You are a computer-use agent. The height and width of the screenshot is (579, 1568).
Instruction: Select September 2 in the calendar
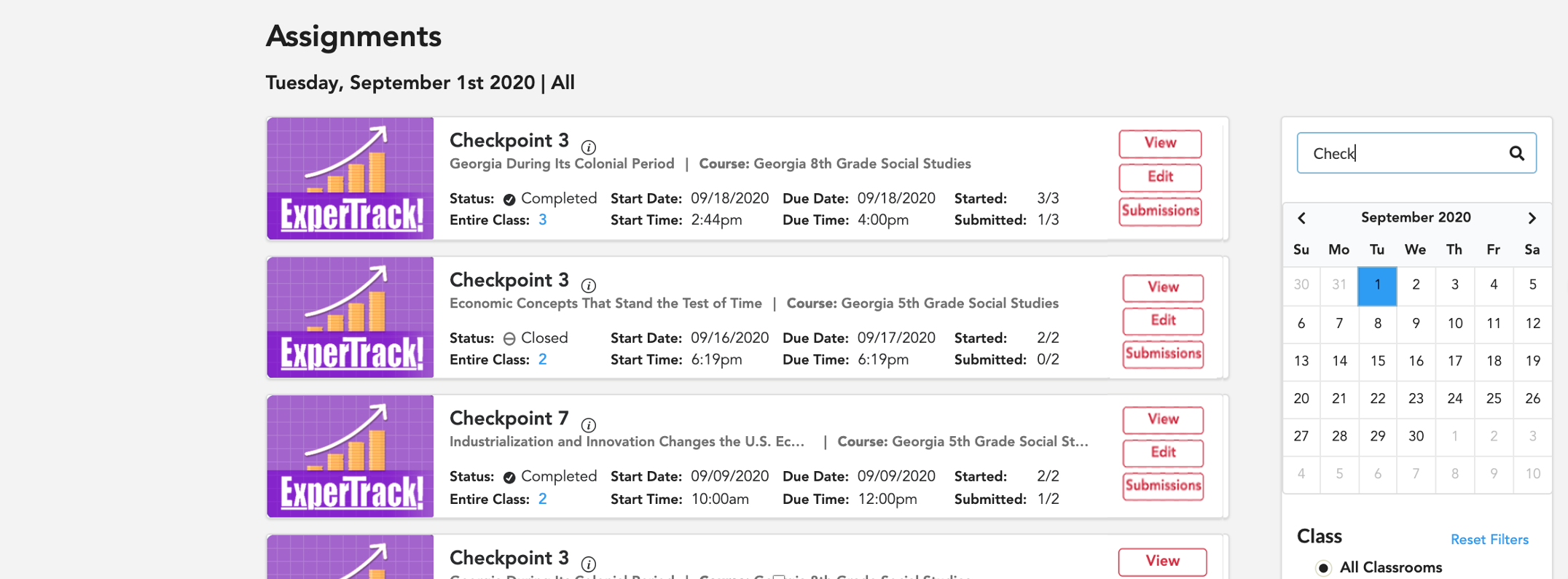1416,285
